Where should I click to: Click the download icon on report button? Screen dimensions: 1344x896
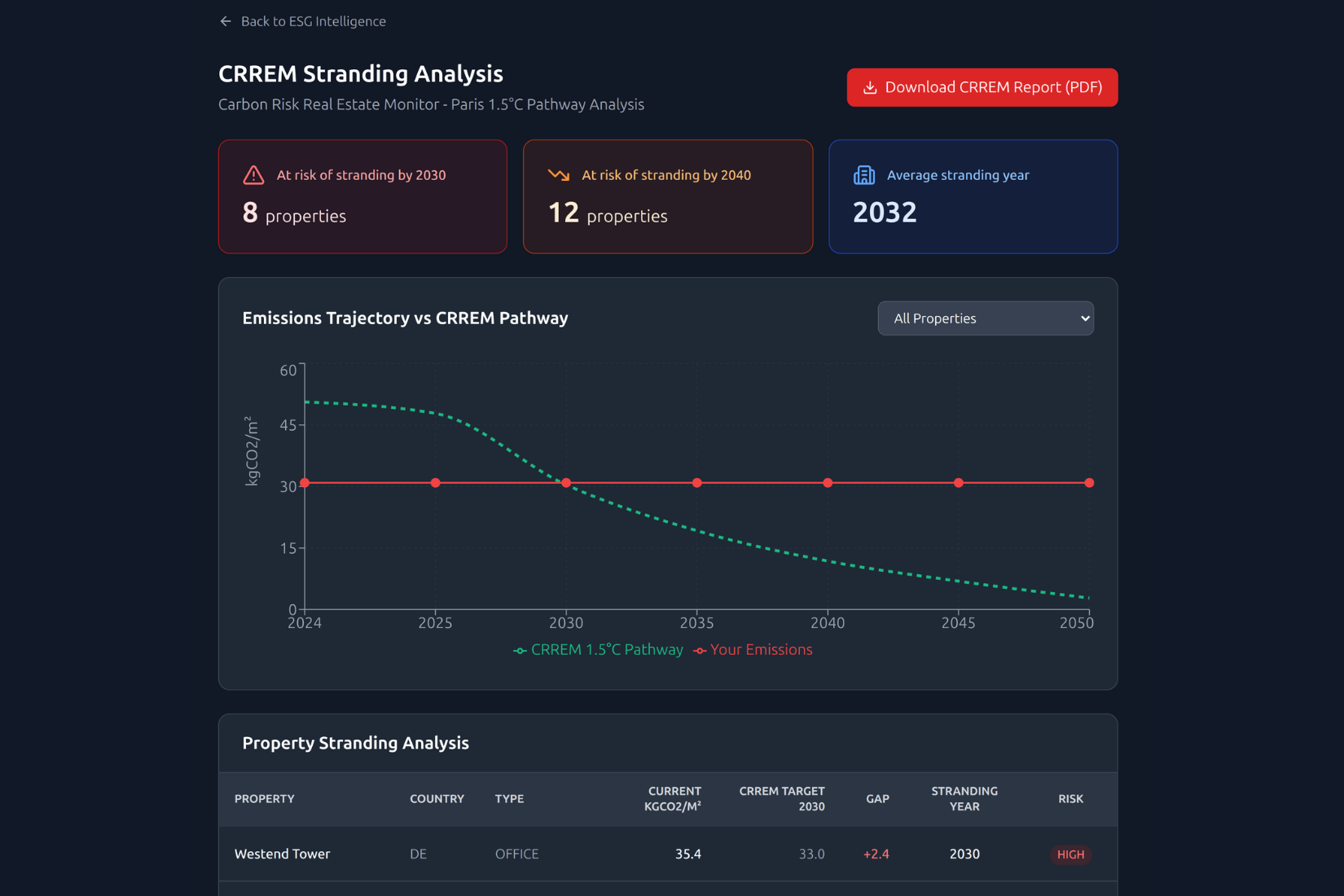869,87
